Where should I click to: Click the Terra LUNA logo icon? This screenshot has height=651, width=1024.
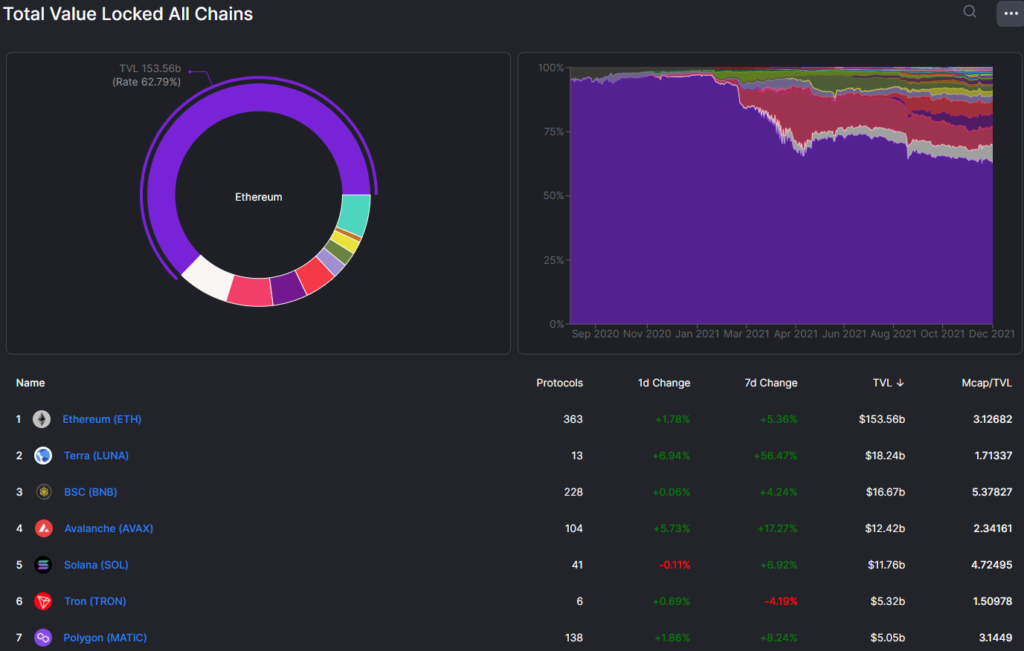pyautogui.click(x=42, y=456)
